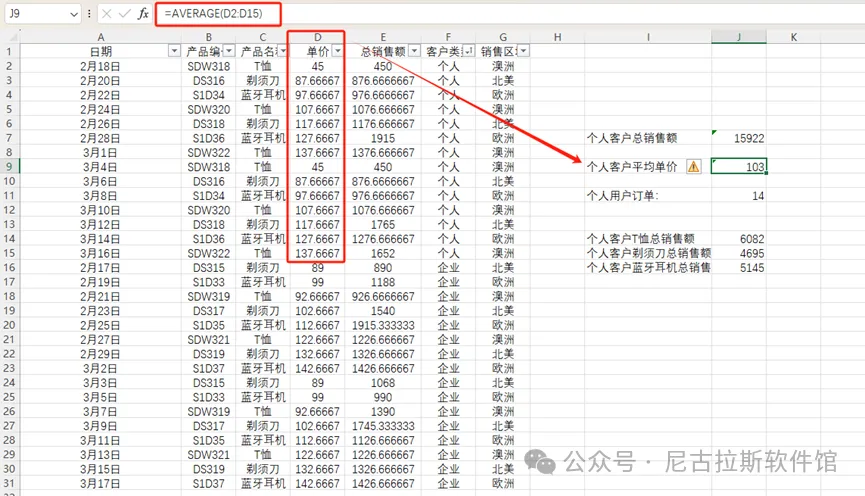Viewport: 865px width, 496px height.
Task: Open the Name Box dropdown arrow
Action: coord(74,14)
